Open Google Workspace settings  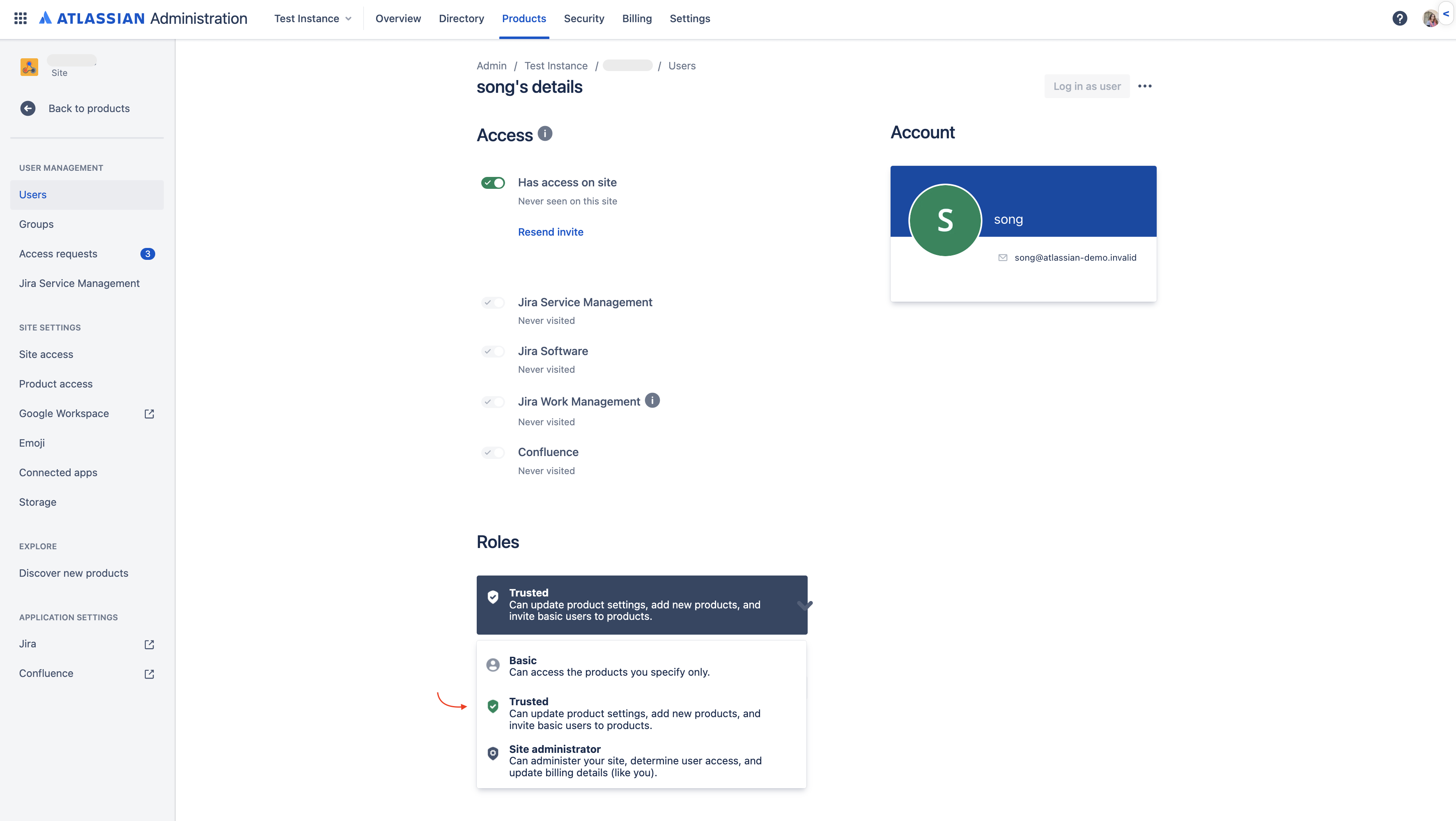click(87, 414)
